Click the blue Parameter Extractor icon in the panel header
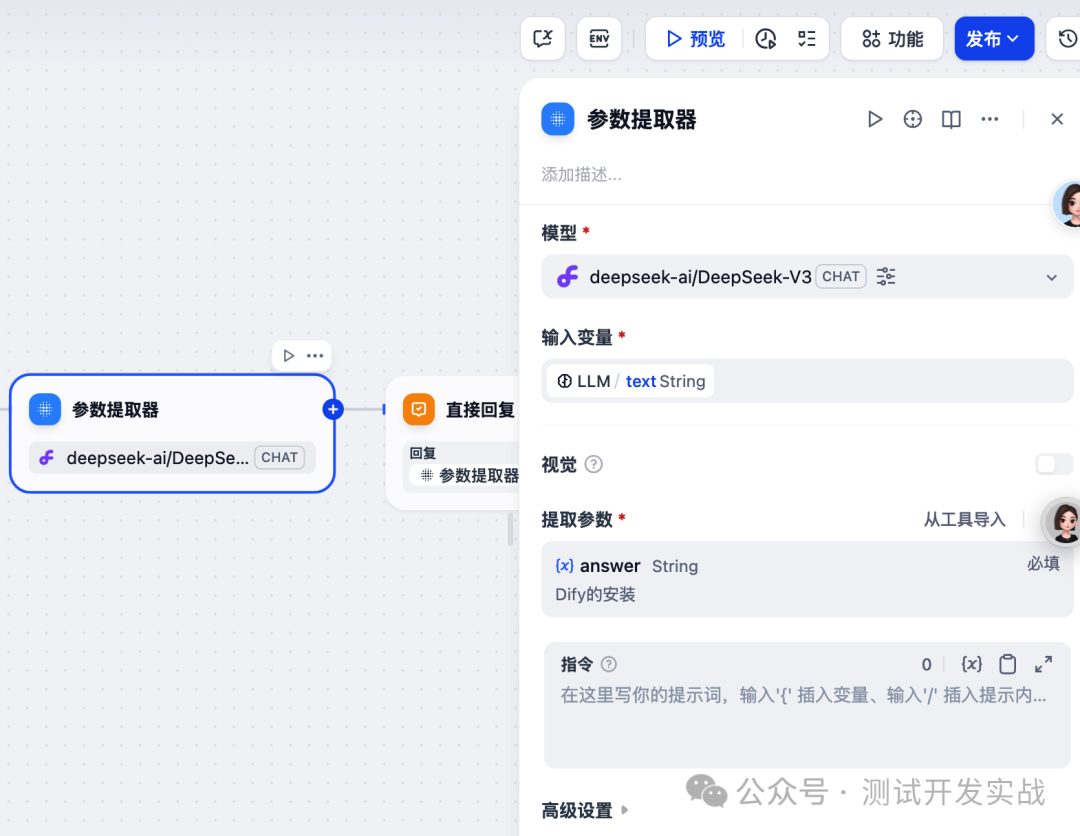Image resolution: width=1080 pixels, height=836 pixels. [x=558, y=119]
